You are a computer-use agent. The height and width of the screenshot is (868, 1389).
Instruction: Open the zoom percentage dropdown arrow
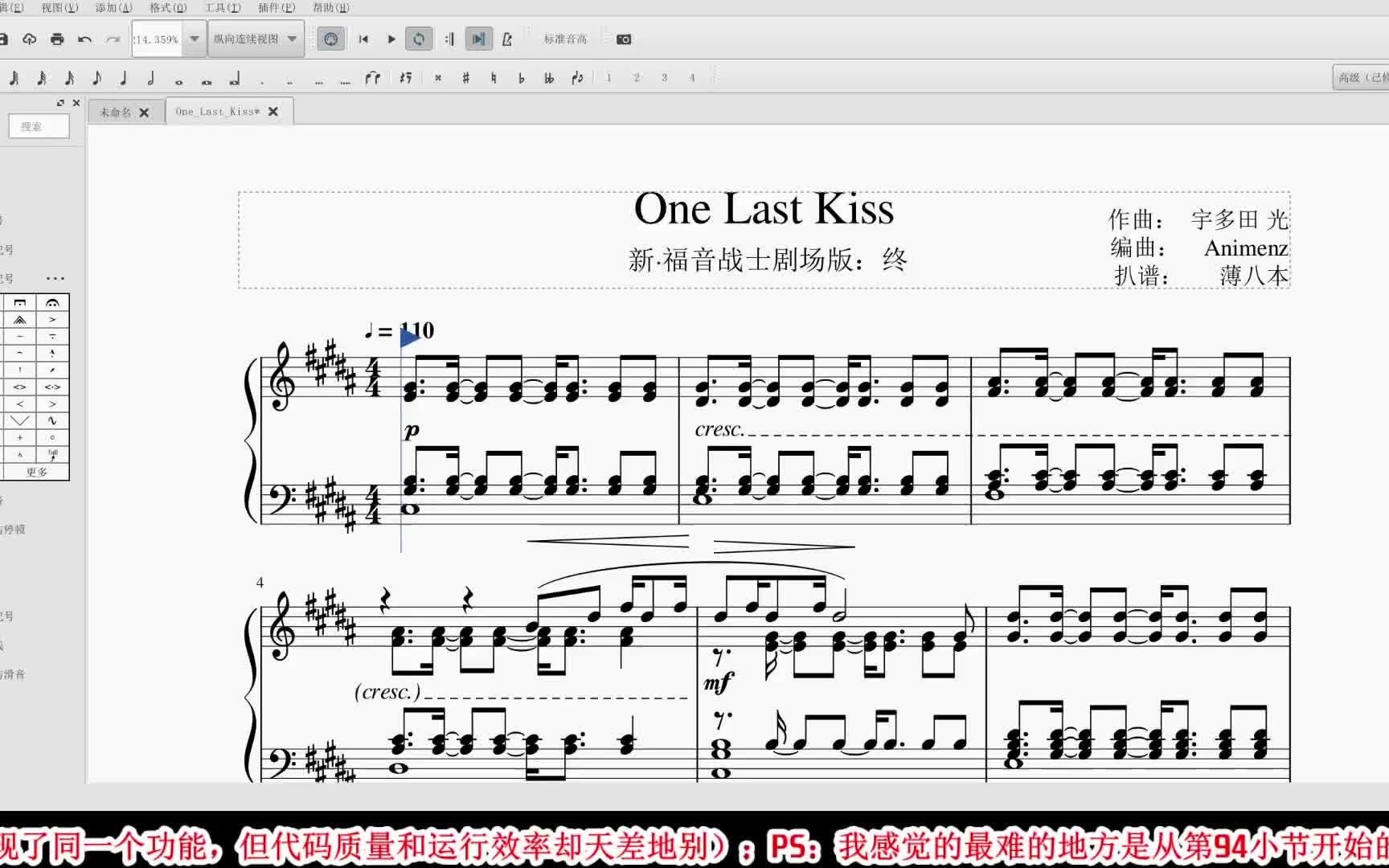point(195,39)
